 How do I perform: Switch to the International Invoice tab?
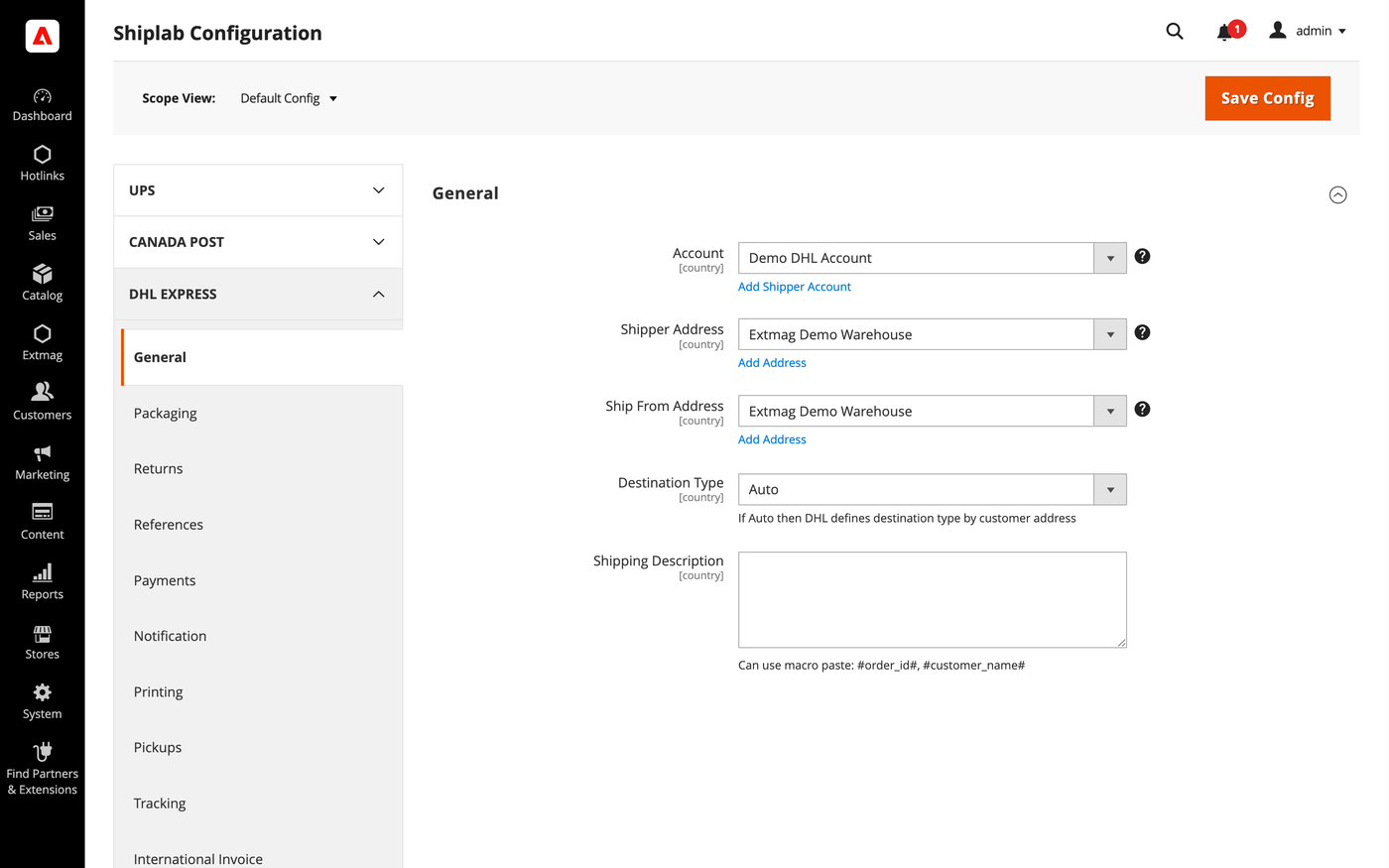[x=262, y=859]
